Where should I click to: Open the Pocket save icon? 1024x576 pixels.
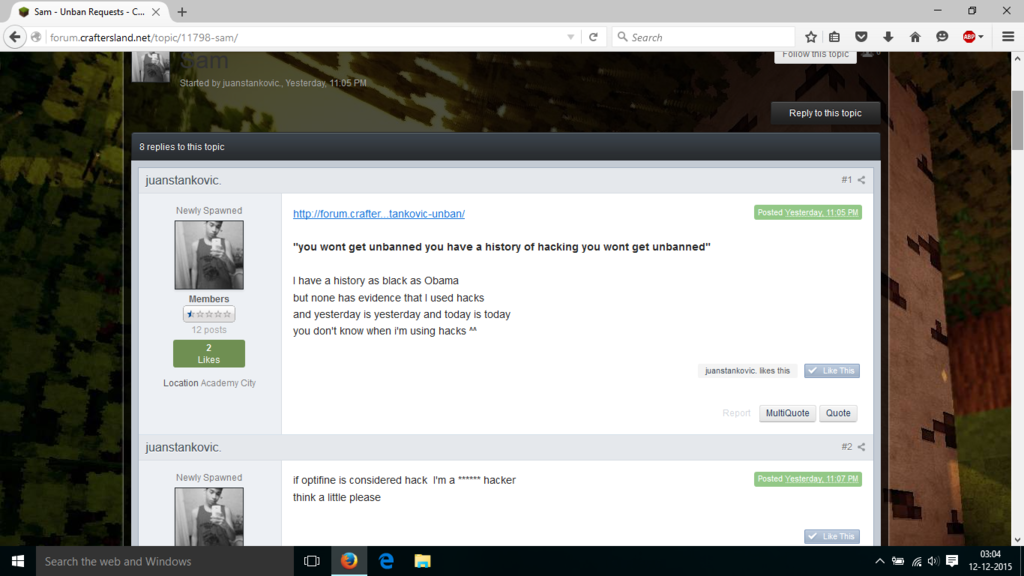tap(861, 36)
